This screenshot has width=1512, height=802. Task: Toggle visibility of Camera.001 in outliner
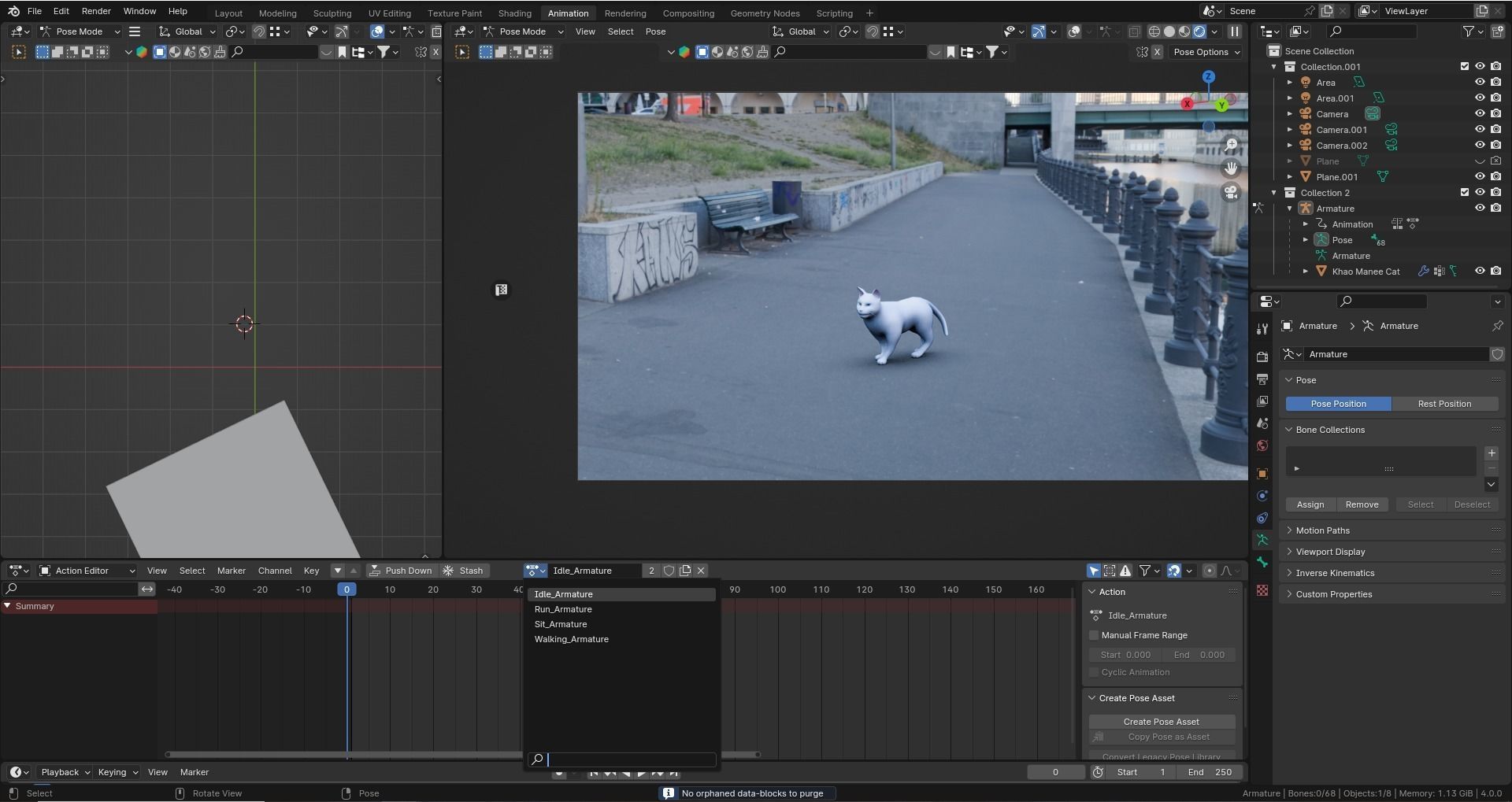1480,130
